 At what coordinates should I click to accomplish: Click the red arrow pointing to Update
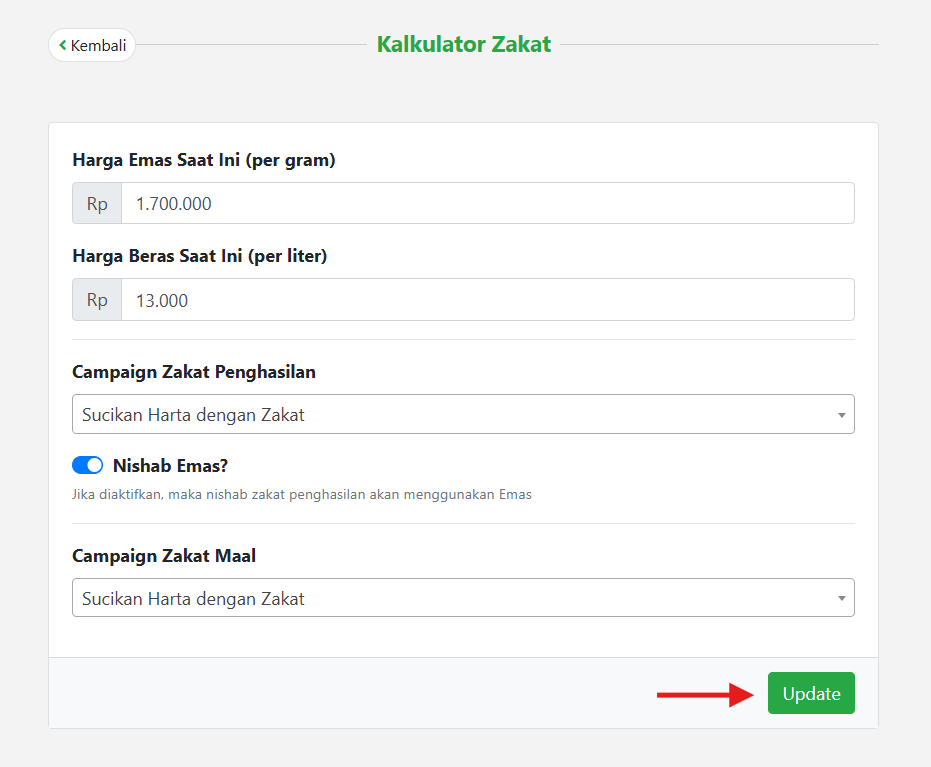704,694
